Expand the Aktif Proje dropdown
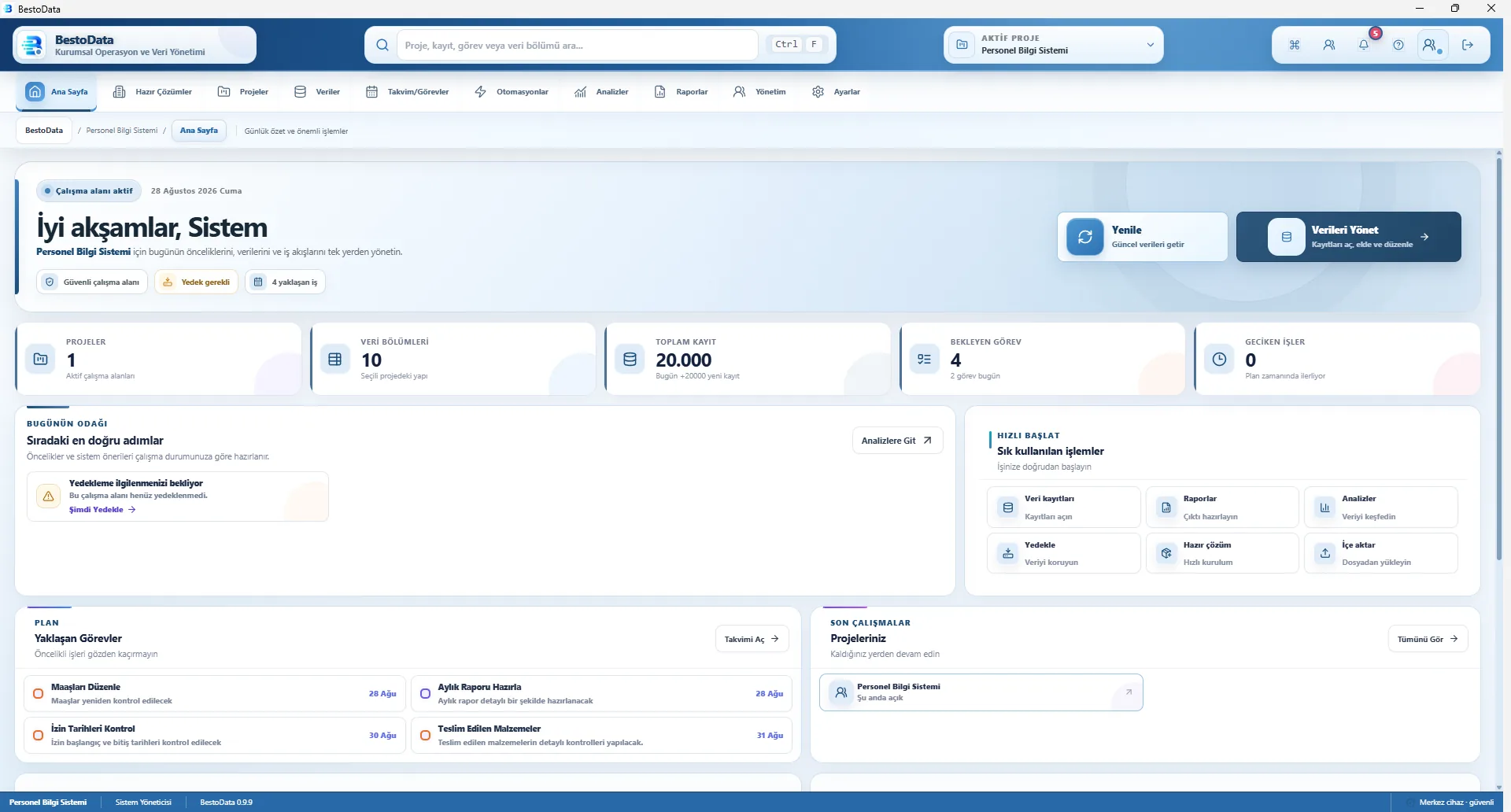 [1053, 45]
